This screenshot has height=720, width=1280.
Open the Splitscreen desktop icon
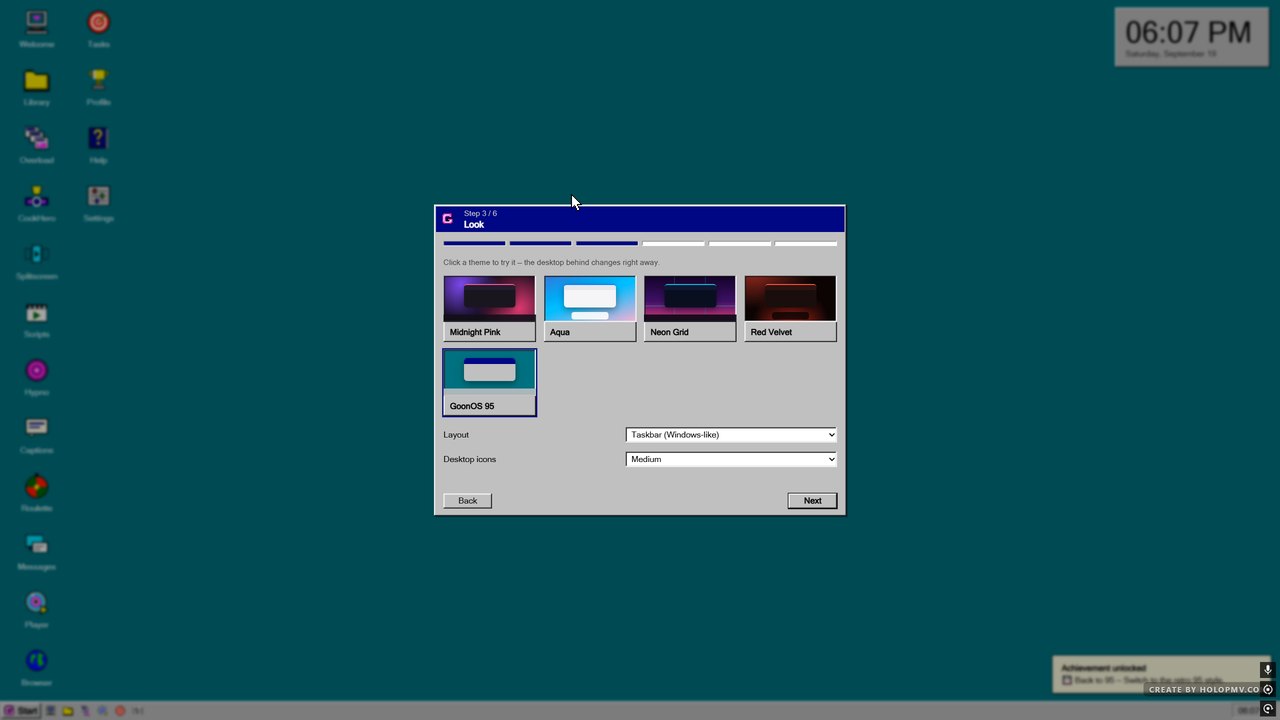pos(36,261)
